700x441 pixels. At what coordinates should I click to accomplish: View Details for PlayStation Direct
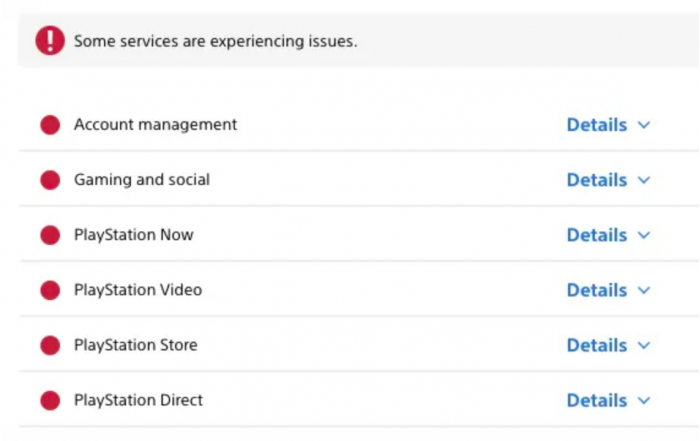(x=597, y=400)
